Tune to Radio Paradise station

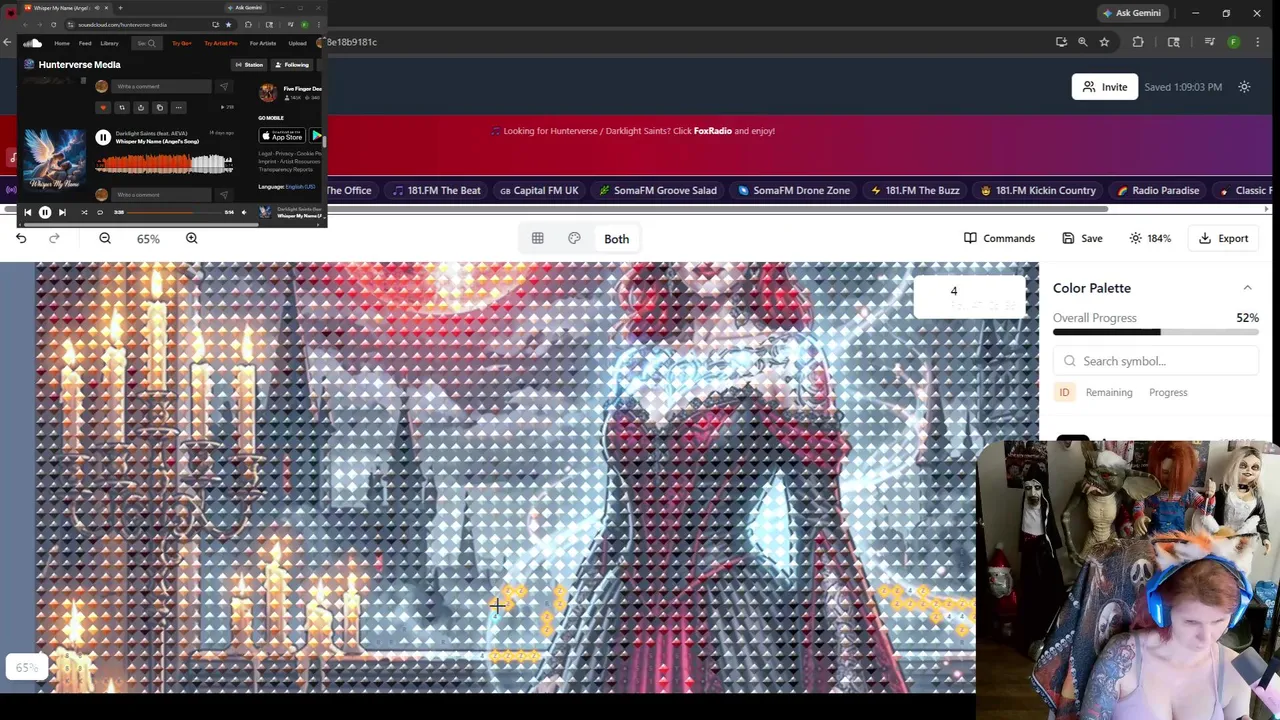tap(1158, 190)
